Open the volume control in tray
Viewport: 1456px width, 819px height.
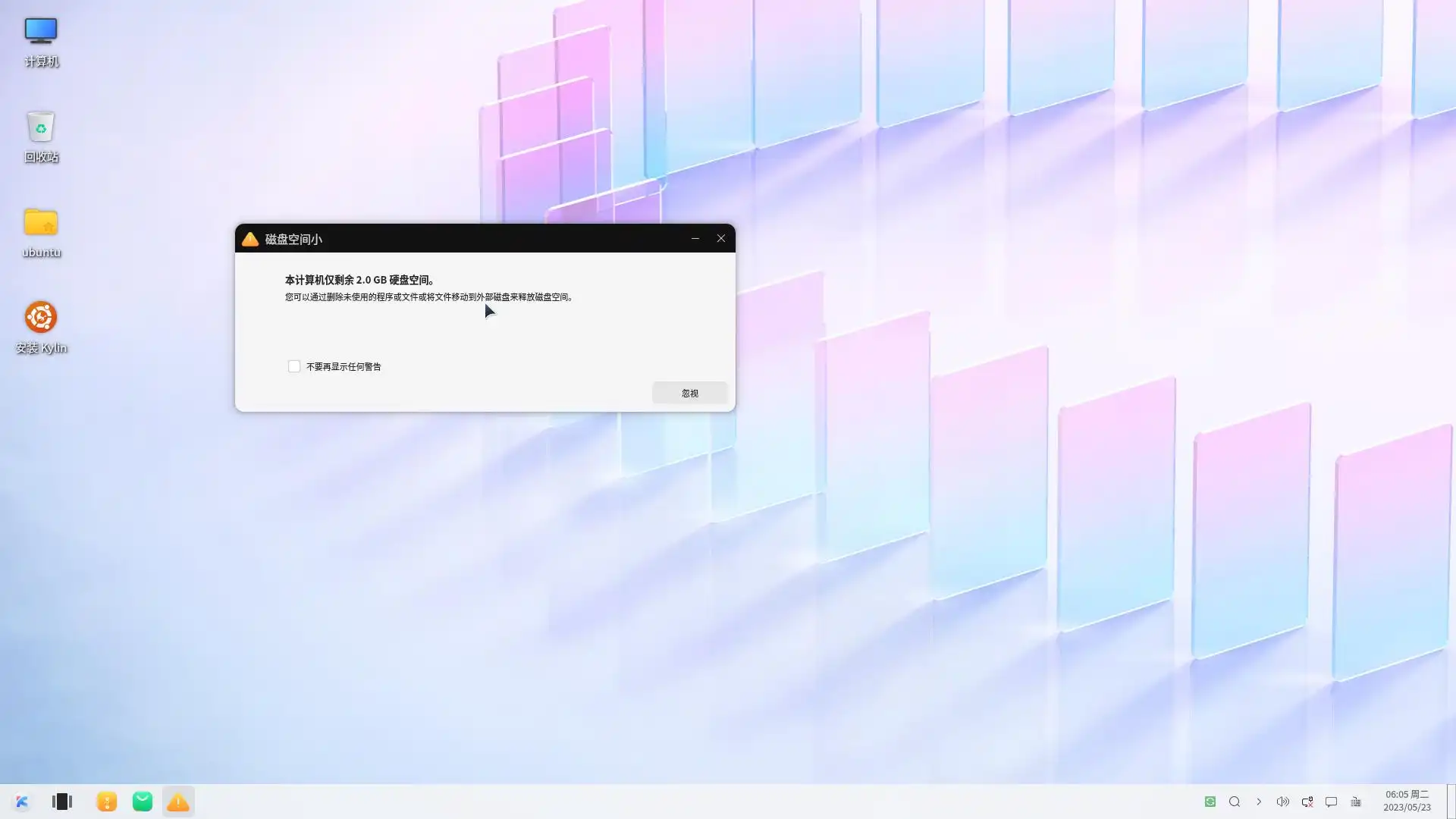1282,802
